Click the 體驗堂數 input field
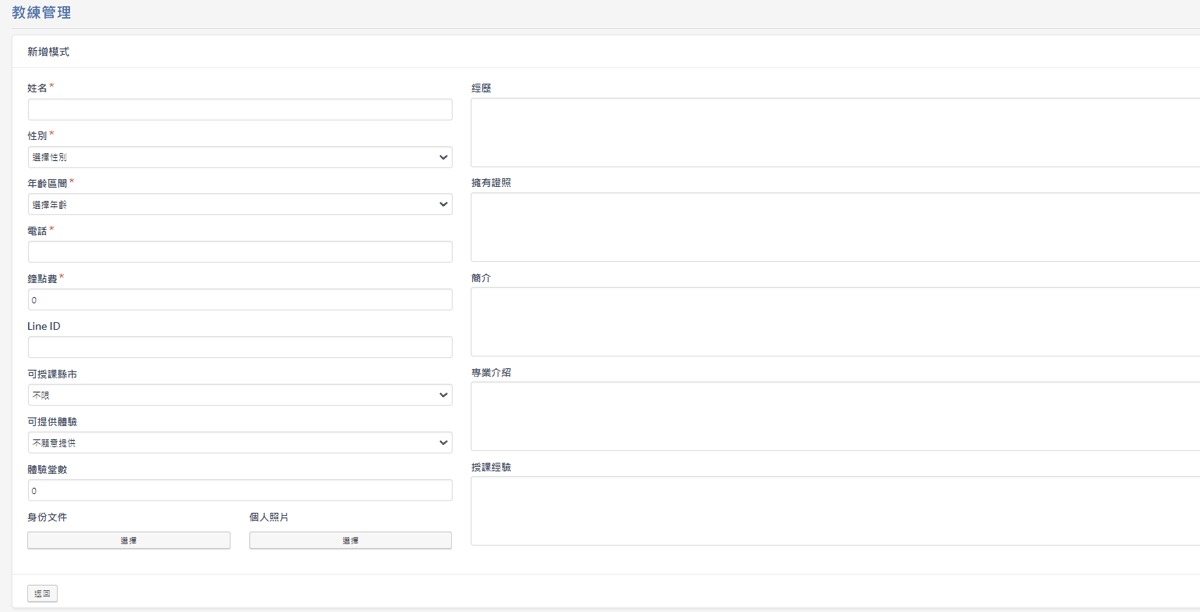Viewport: 1200px width, 612px height. [x=240, y=490]
